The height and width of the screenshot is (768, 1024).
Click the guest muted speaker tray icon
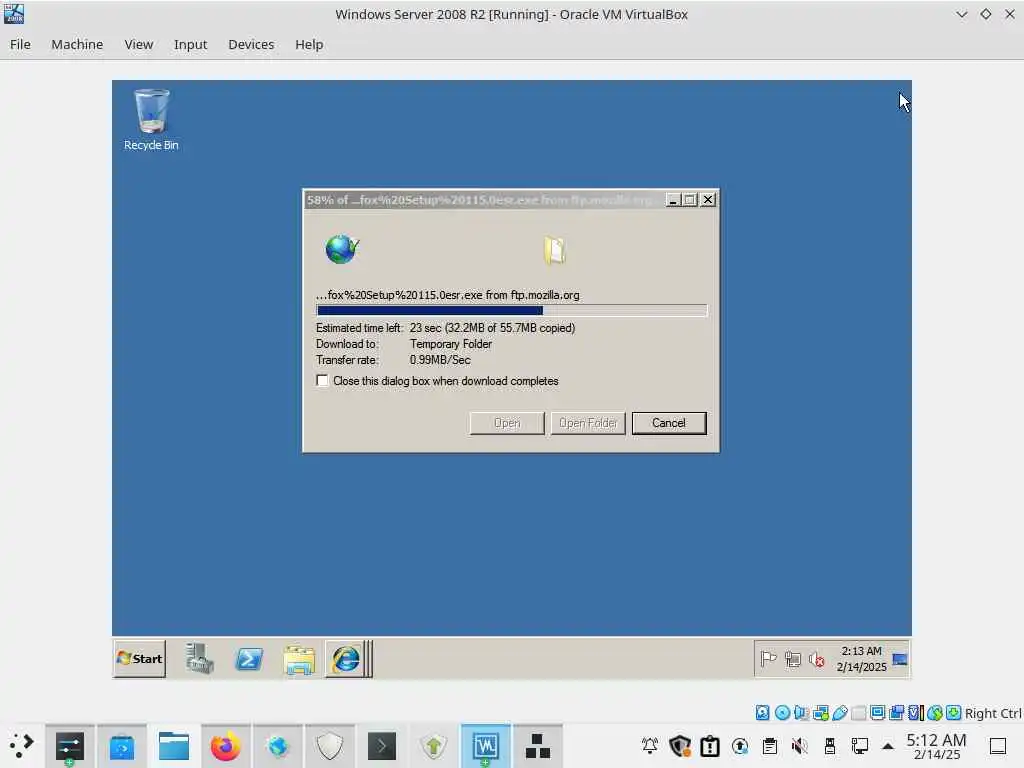pyautogui.click(x=816, y=659)
